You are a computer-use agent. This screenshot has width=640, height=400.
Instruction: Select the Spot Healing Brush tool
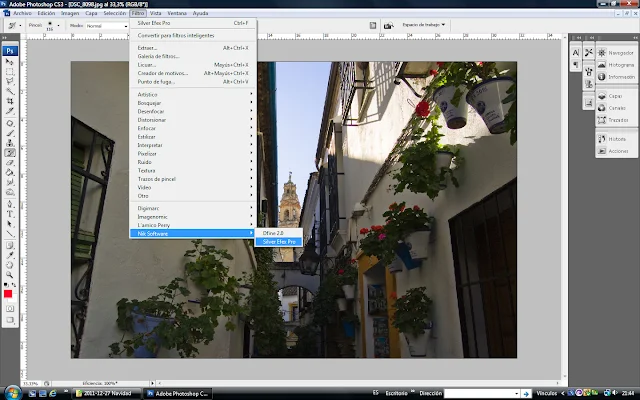click(x=10, y=123)
